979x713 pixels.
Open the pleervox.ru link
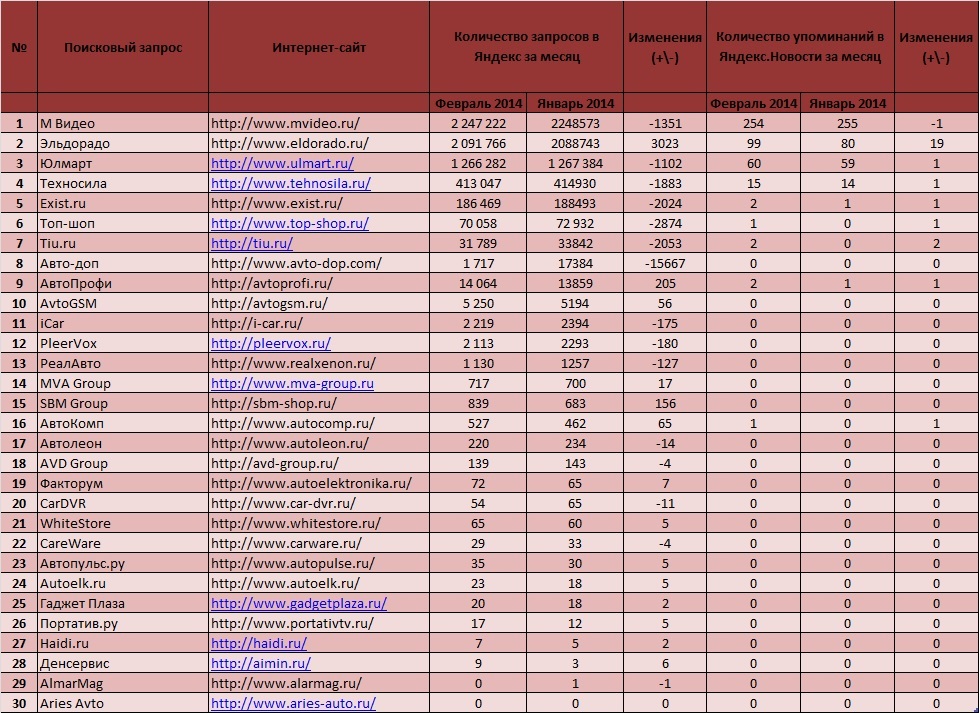[271, 343]
